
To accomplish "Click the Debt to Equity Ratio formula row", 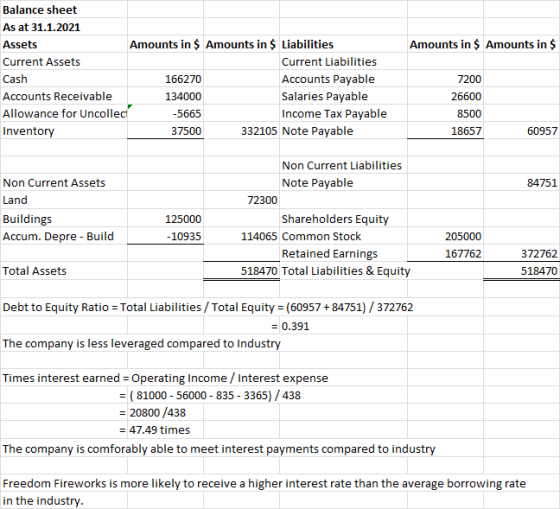I will (x=208, y=307).
